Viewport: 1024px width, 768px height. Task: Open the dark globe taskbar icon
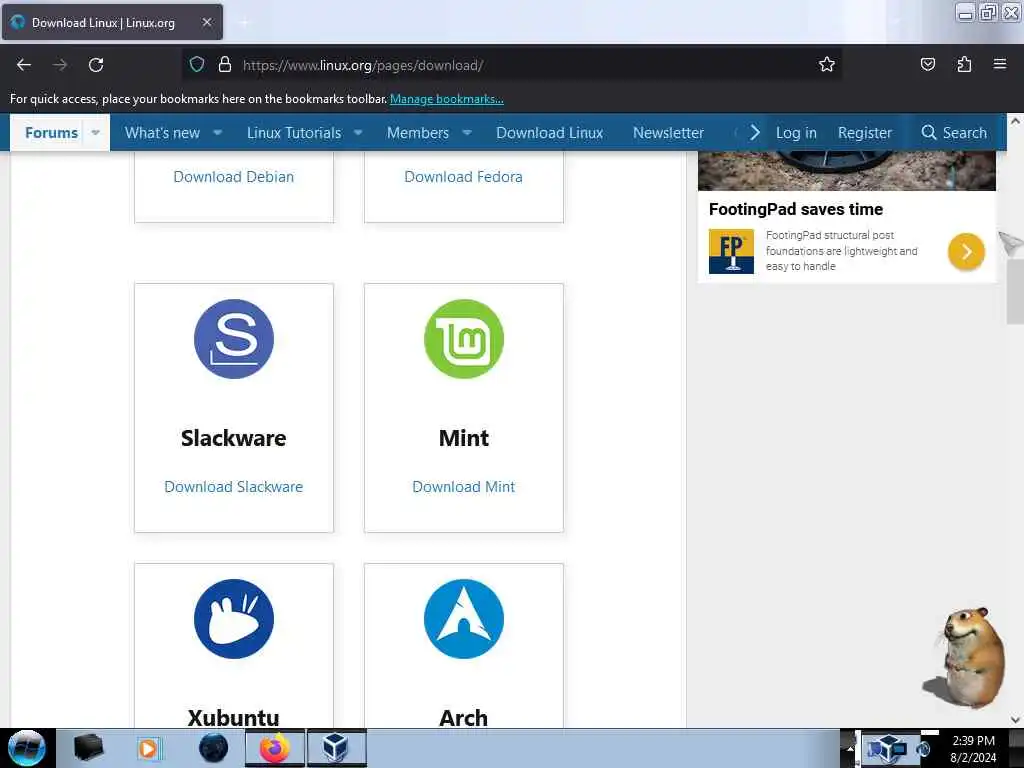pyautogui.click(x=213, y=748)
